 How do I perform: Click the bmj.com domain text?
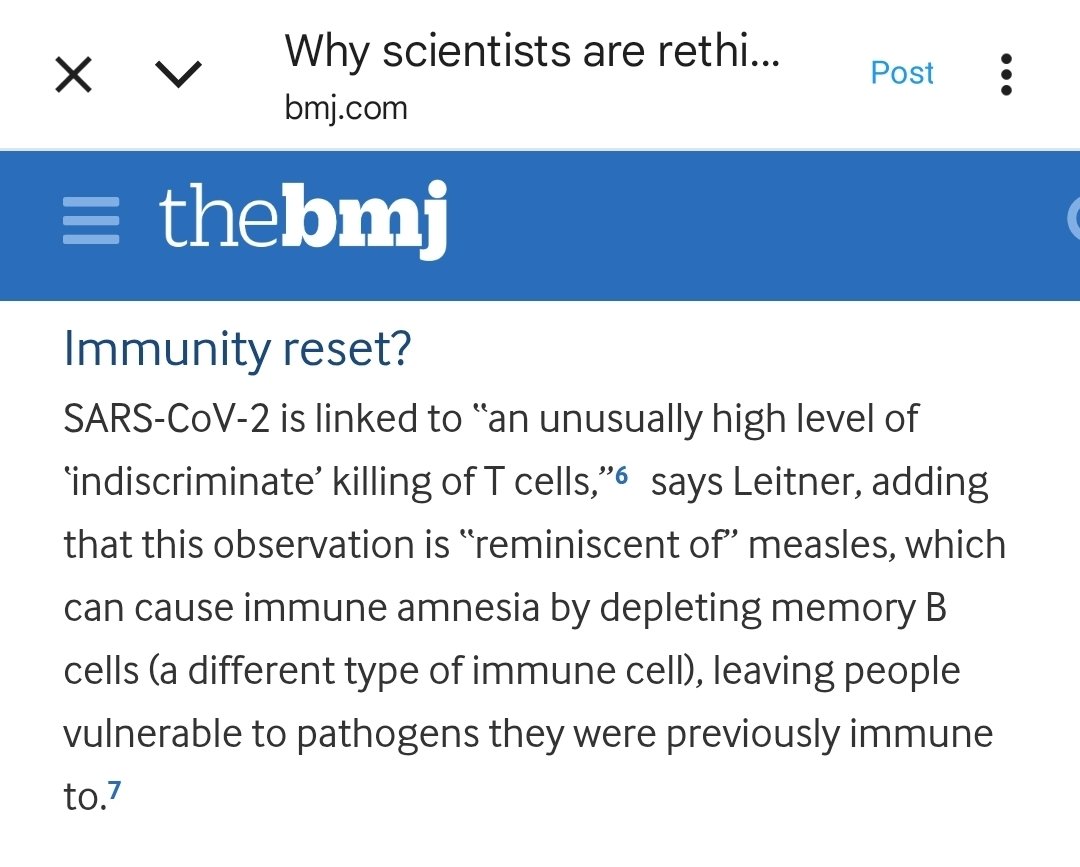pos(346,107)
